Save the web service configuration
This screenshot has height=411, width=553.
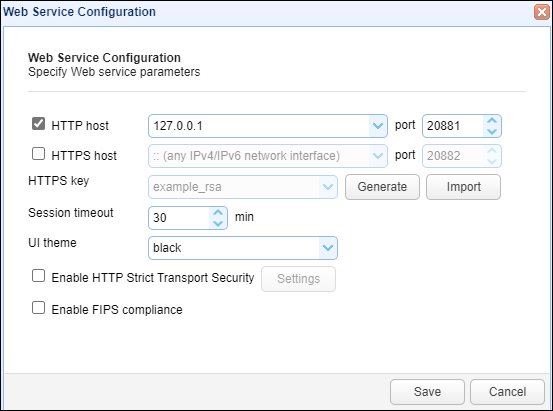(x=427, y=392)
